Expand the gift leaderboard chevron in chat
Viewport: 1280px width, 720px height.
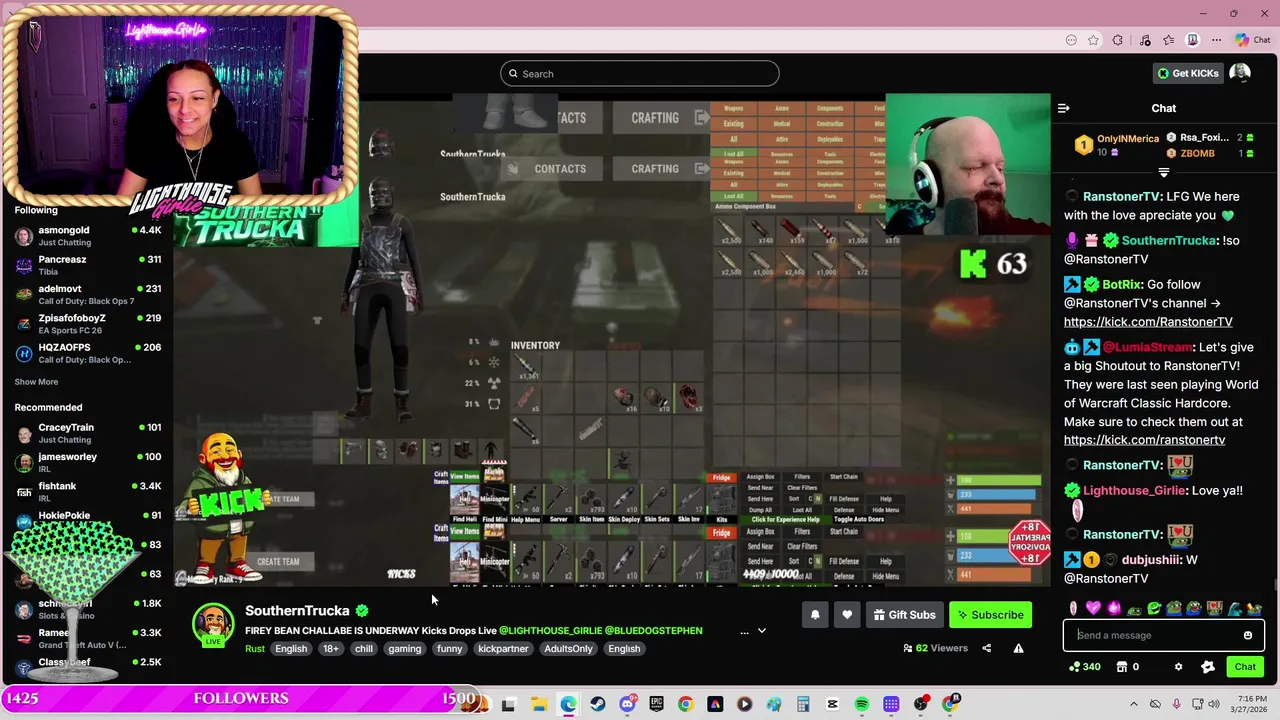(x=1164, y=172)
